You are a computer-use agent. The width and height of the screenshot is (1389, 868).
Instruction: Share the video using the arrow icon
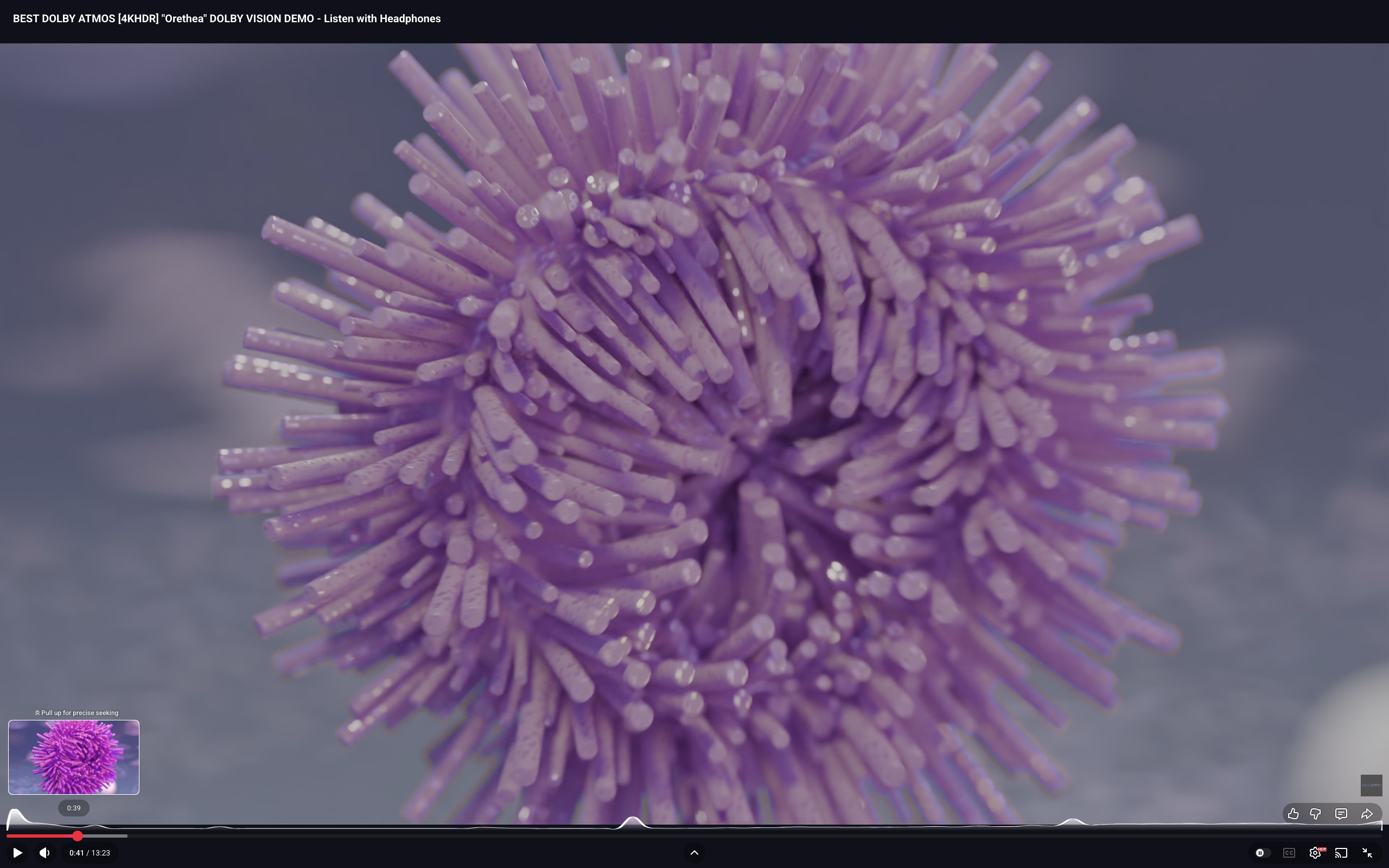[1367, 813]
